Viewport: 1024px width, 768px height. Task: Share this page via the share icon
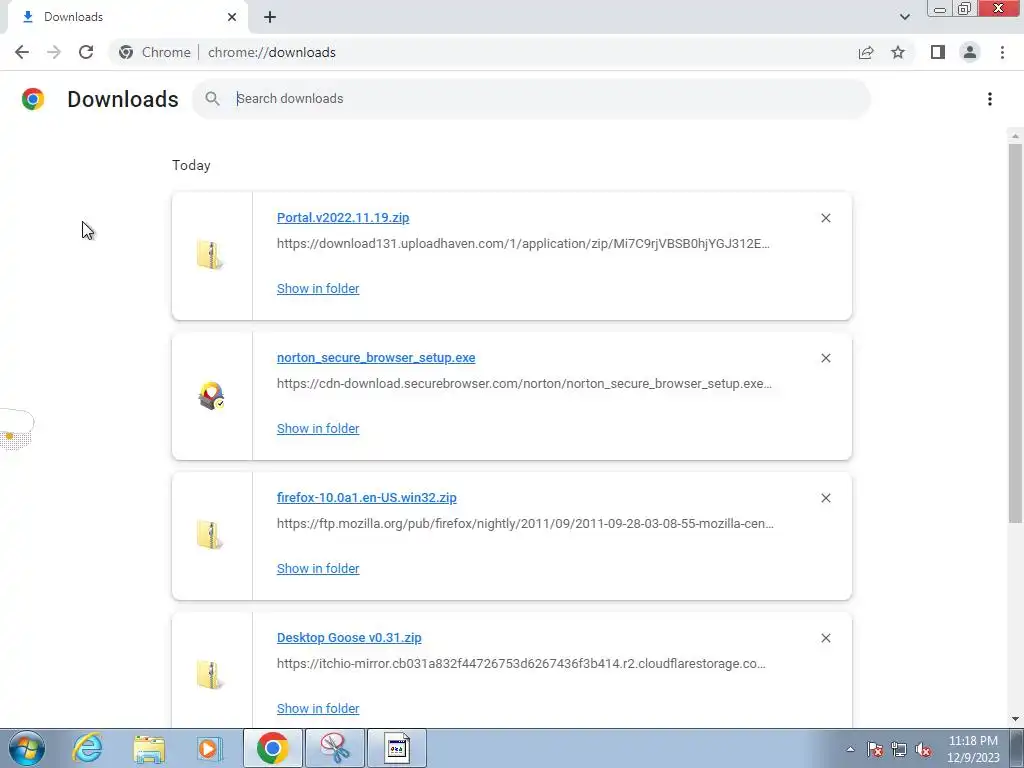[x=866, y=52]
